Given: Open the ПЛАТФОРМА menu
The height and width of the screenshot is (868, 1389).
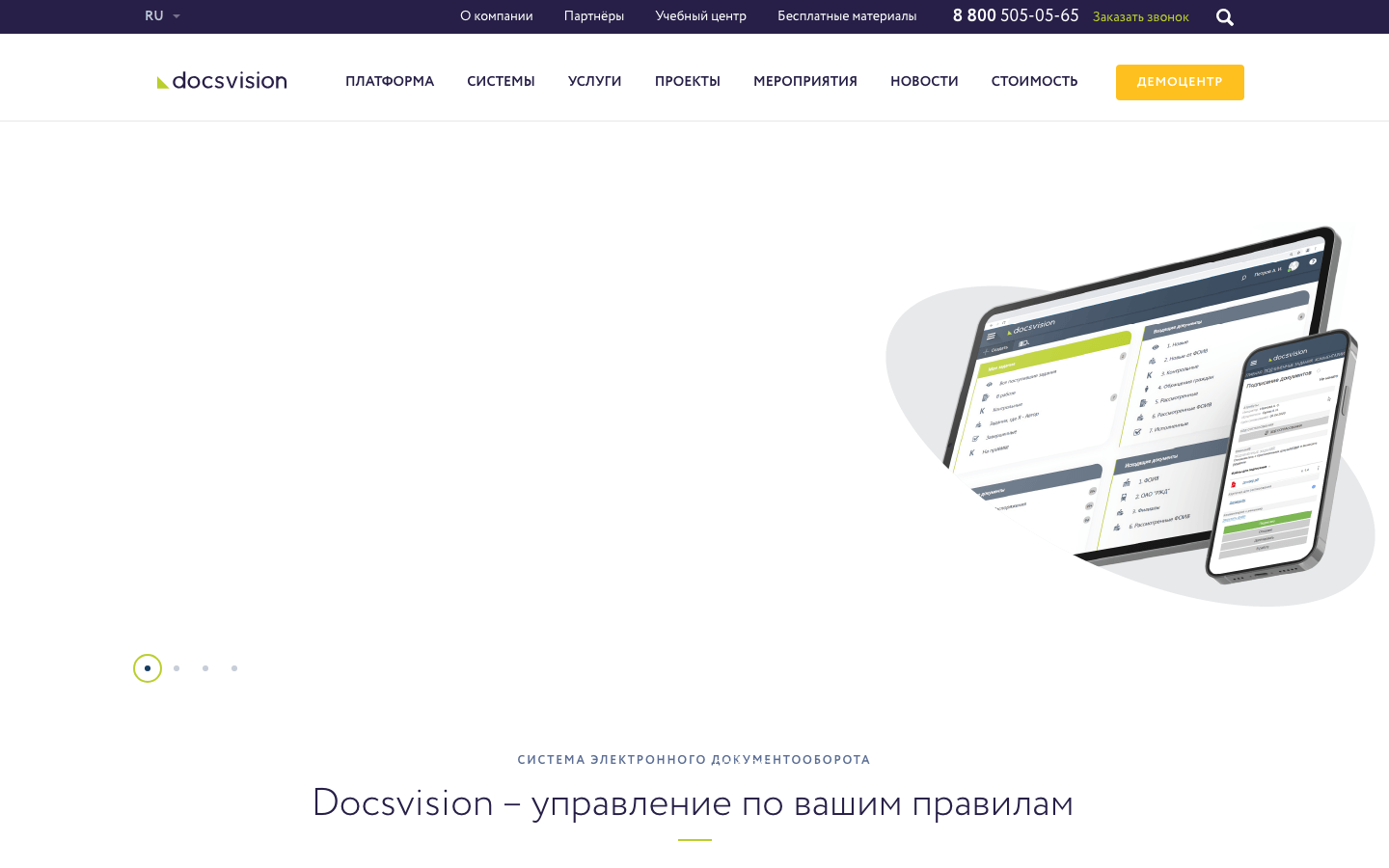Looking at the screenshot, I should tap(390, 82).
